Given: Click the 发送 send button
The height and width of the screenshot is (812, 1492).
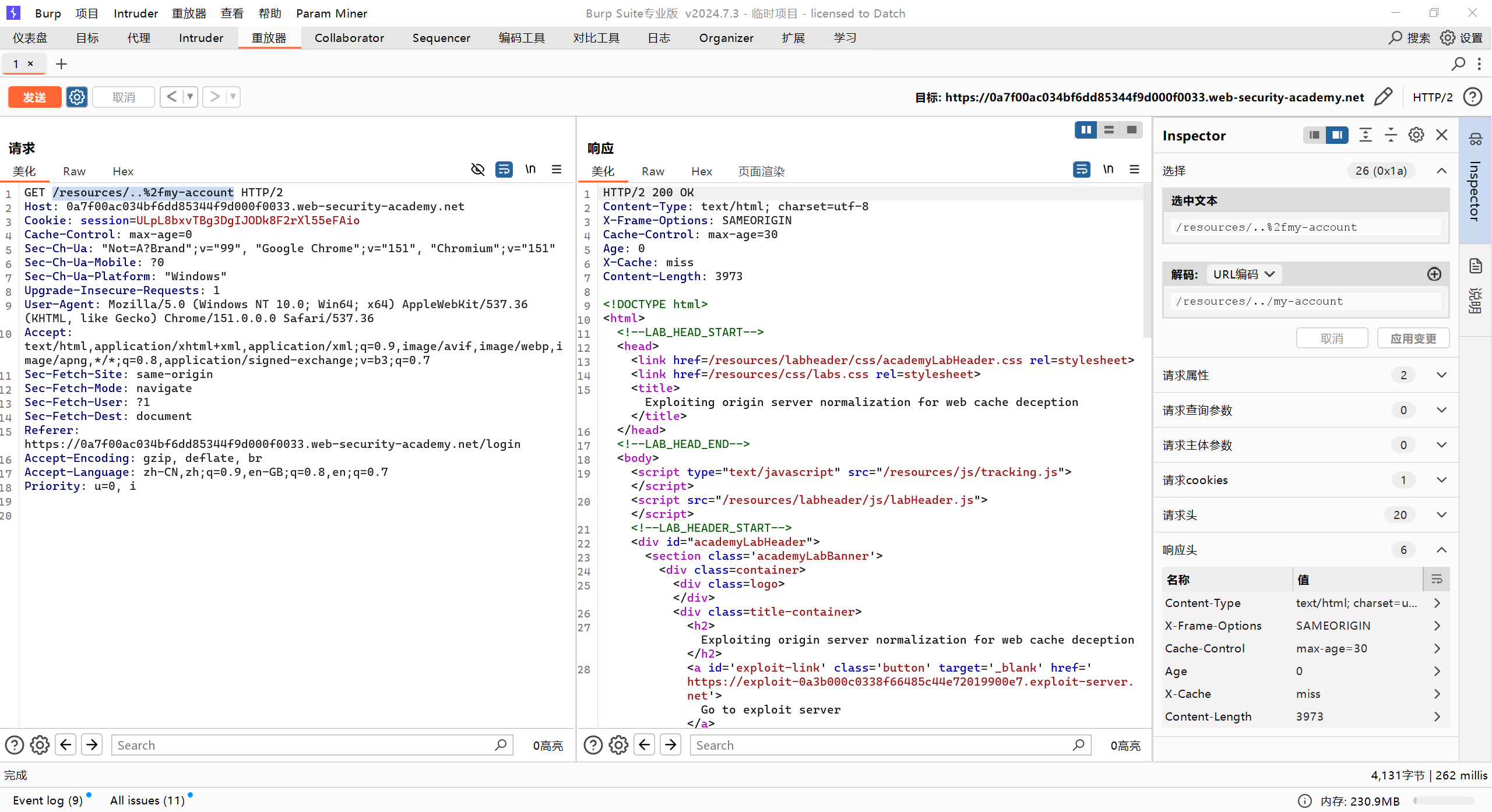Looking at the screenshot, I should tap(34, 97).
